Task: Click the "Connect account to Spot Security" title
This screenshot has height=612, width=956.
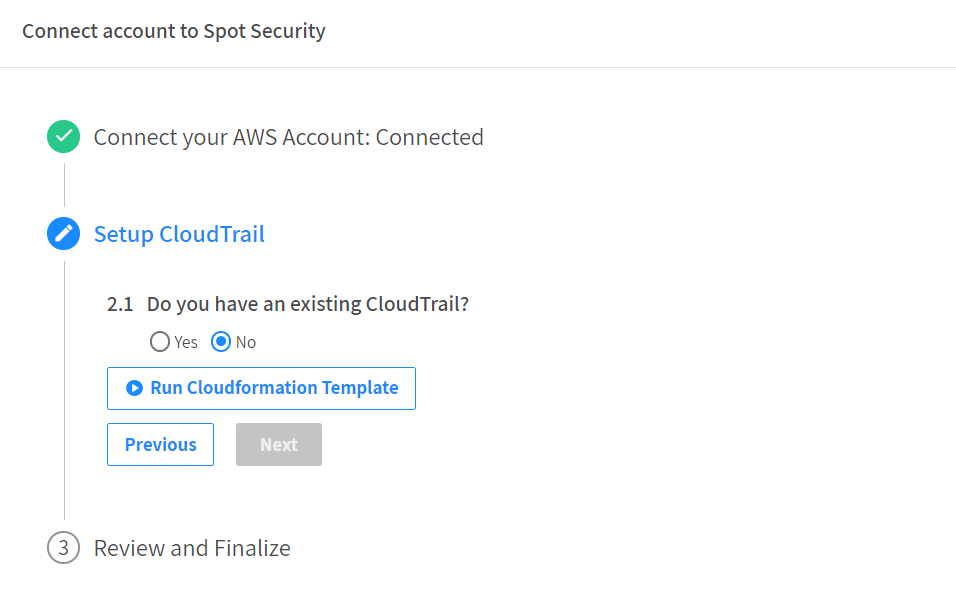Action: [x=173, y=31]
